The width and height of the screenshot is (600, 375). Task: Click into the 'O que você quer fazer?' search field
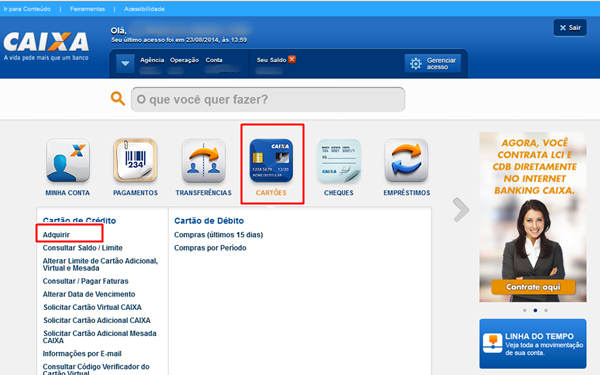coord(268,99)
